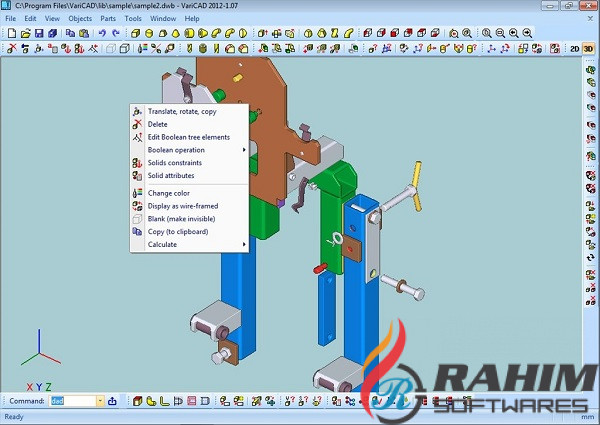Open the Command history dropdown arrow
600x425 pixels.
click(x=100, y=401)
